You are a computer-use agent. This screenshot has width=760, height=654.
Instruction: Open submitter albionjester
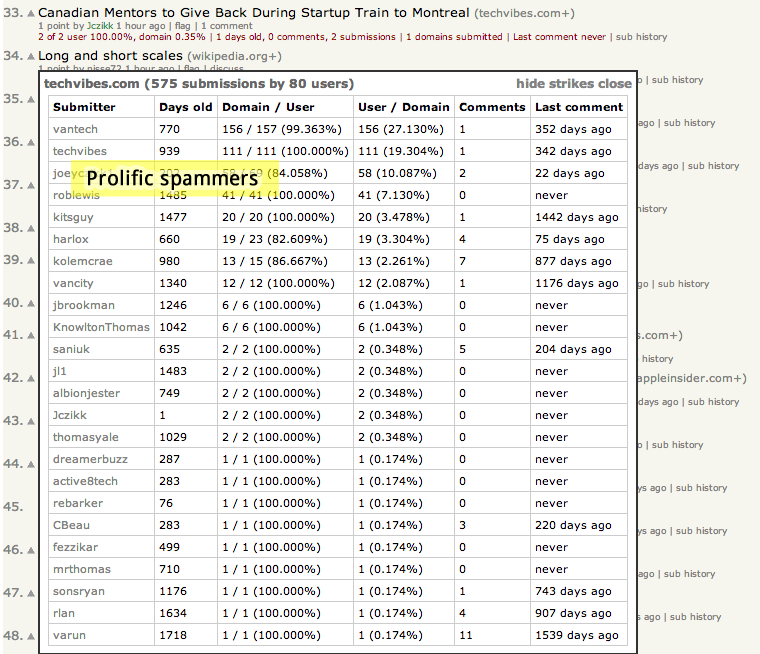pos(86,393)
